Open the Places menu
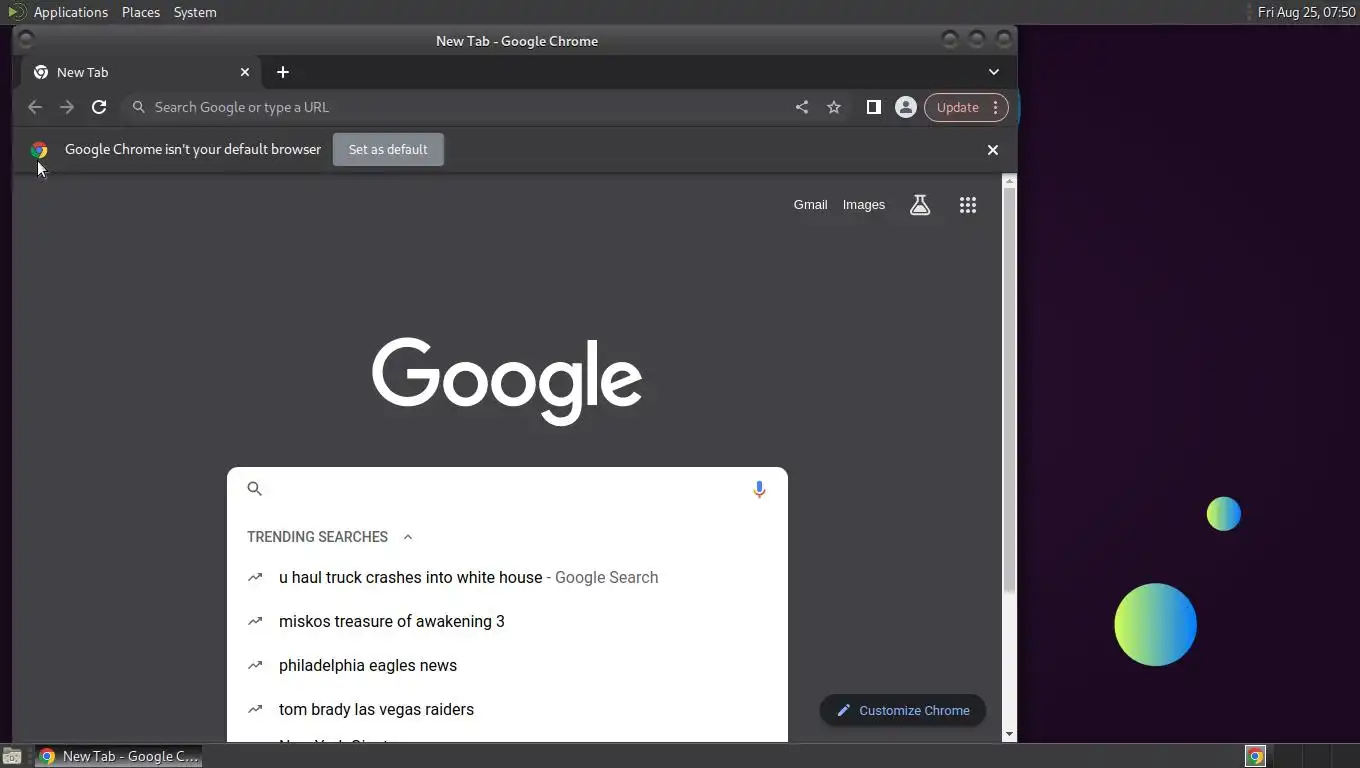1360x768 pixels. [141, 12]
